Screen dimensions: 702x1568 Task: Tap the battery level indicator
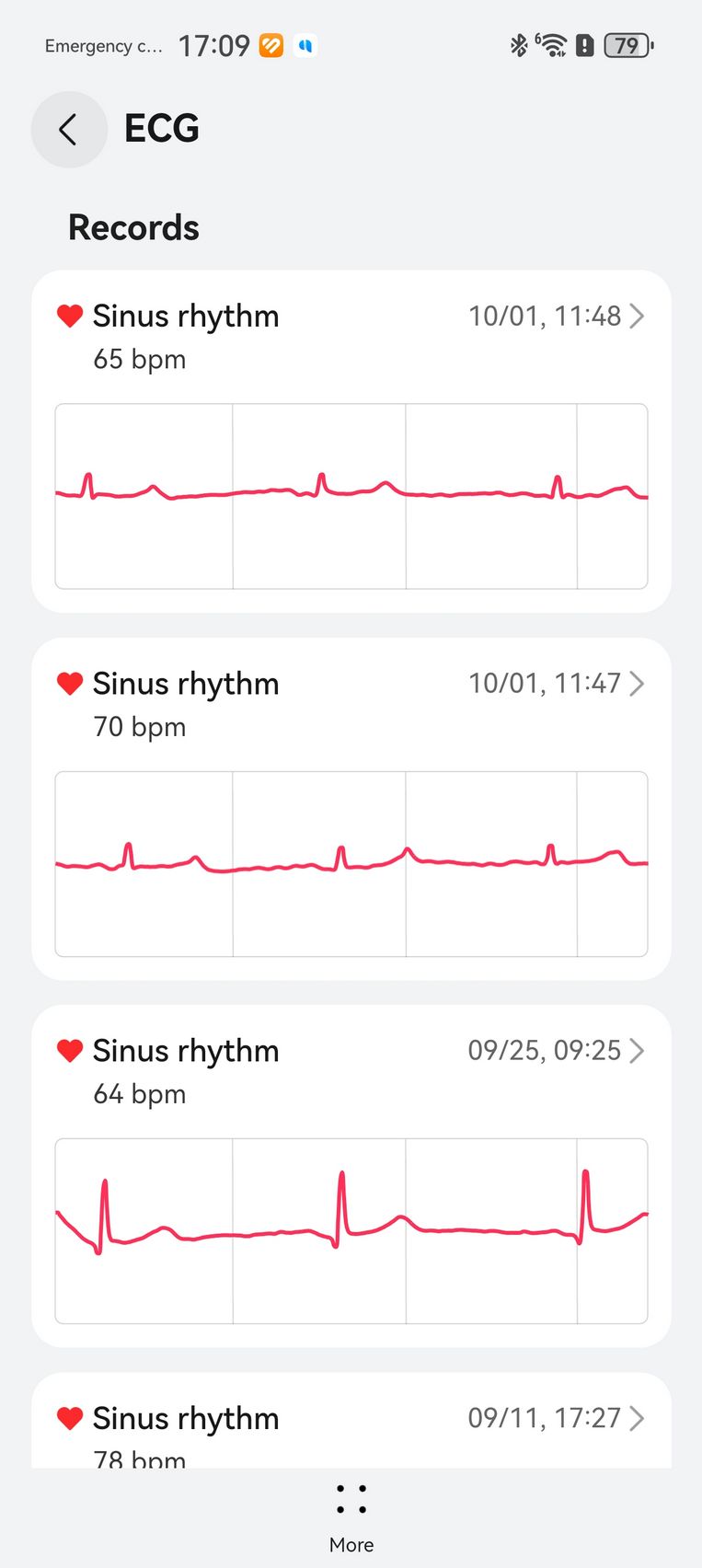628,45
